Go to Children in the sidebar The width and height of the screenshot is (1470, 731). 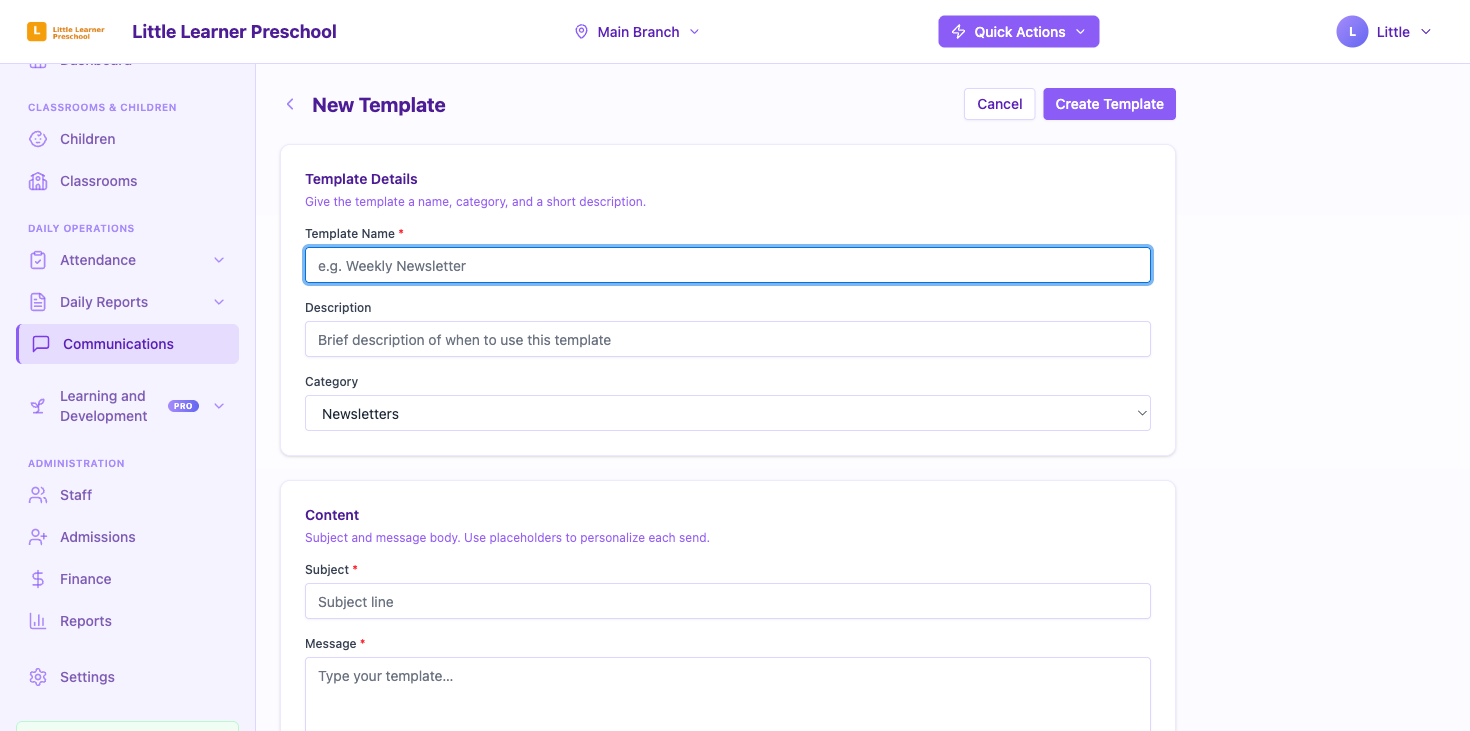[127, 139]
